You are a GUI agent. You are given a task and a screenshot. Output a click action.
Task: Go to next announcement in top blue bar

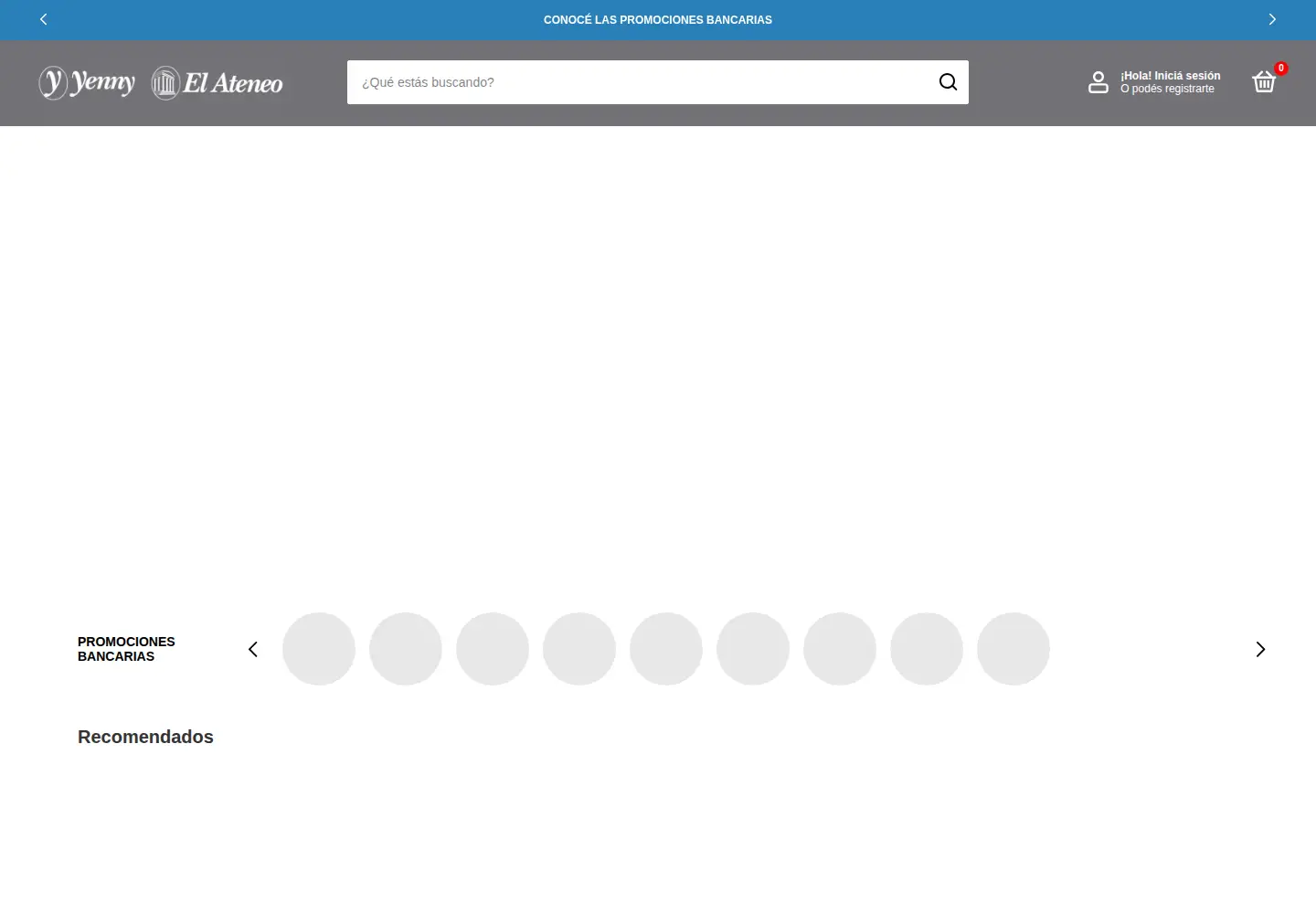(x=1272, y=19)
